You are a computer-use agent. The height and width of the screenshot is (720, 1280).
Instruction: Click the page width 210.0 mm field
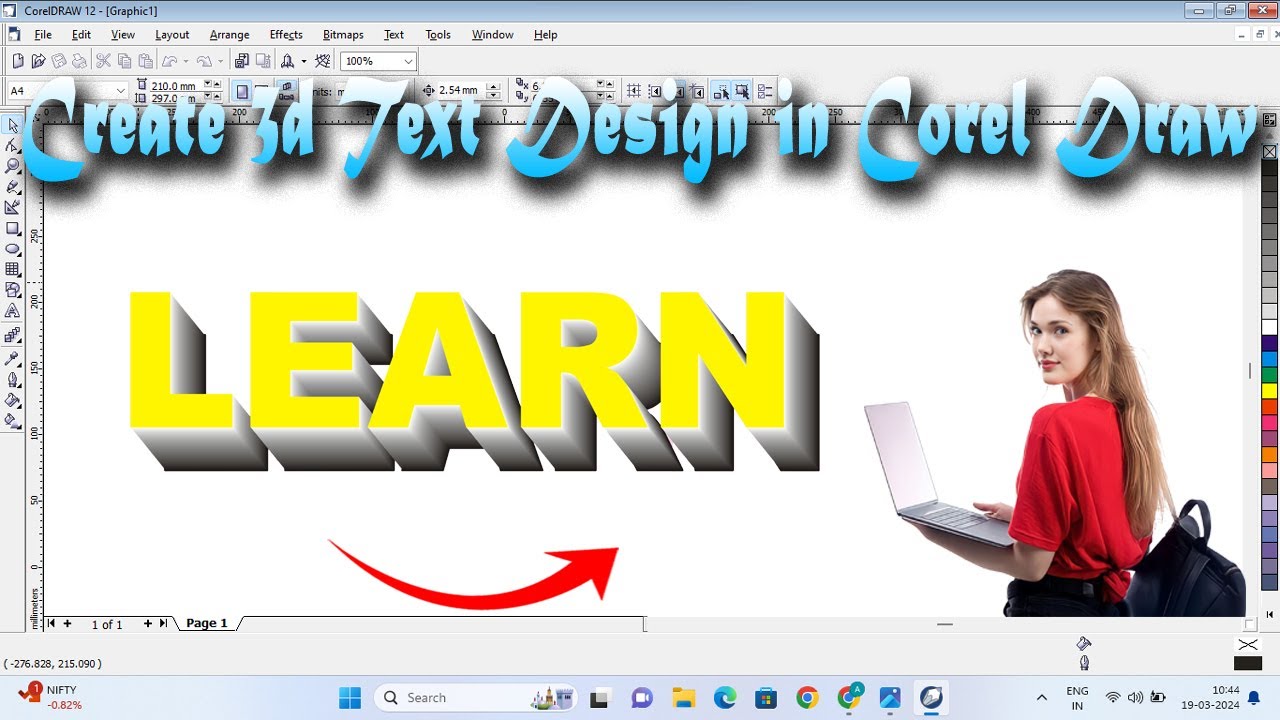tap(175, 86)
